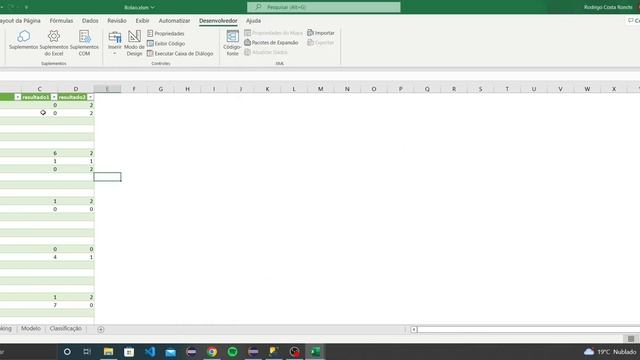
Task: Click the view button in status bar
Action: tap(631, 339)
